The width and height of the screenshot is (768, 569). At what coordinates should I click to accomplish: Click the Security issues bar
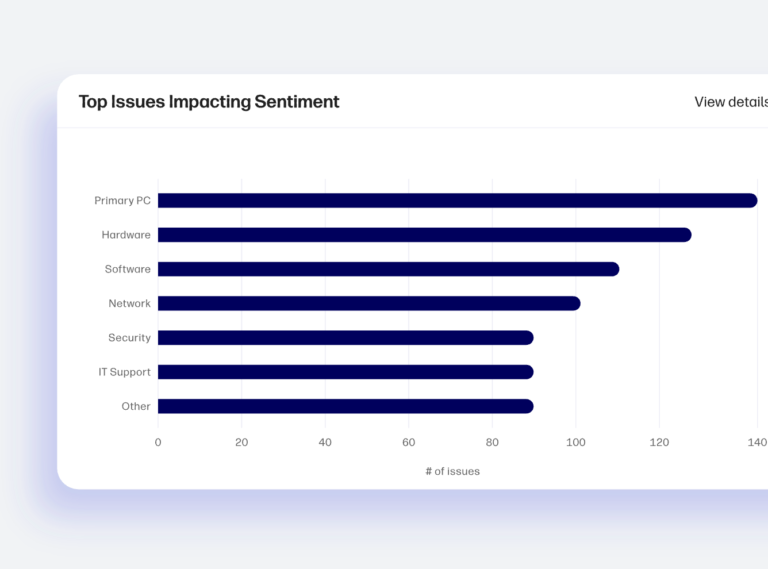coord(345,337)
